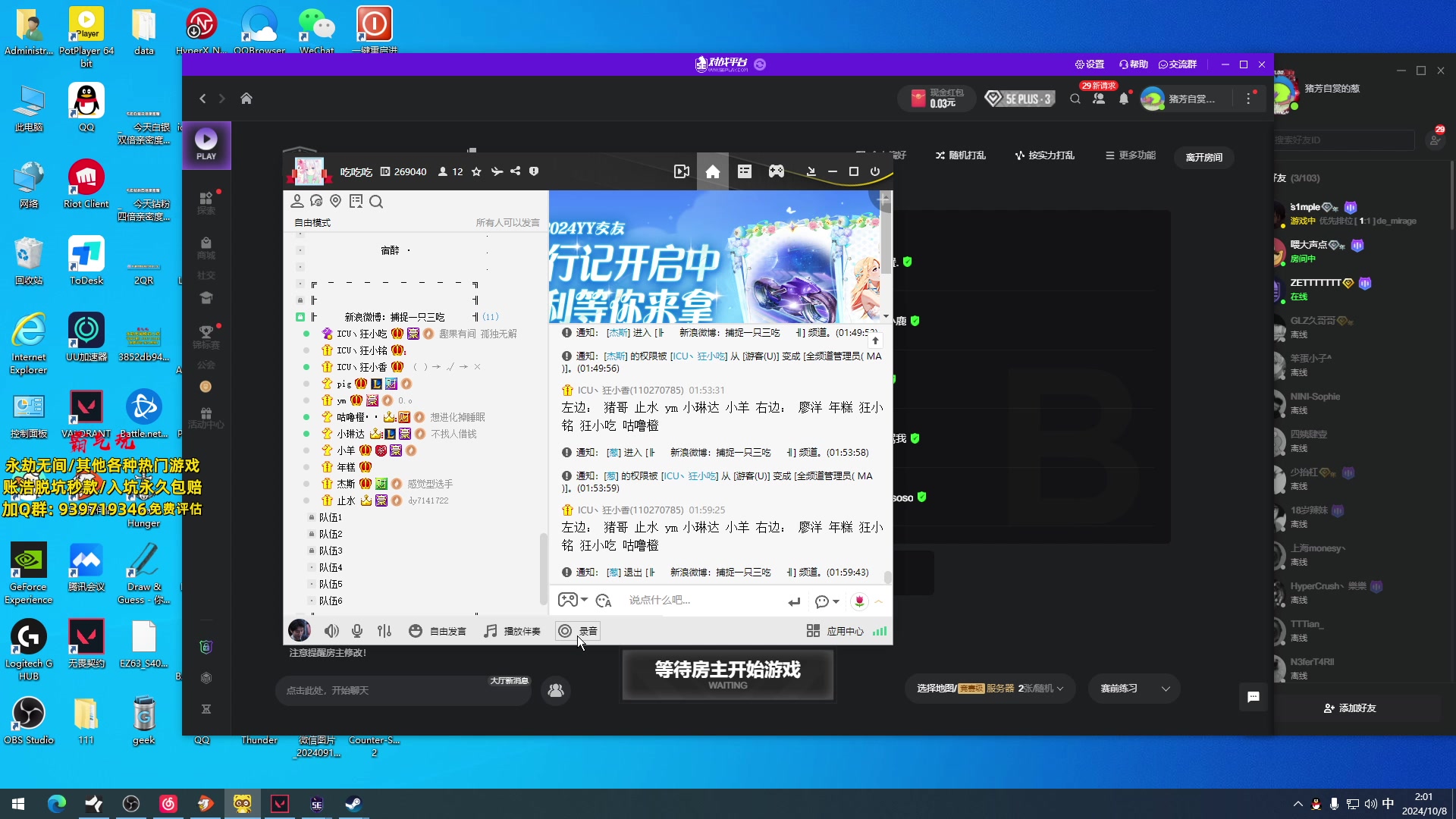Screen dimensions: 1456x819
Task: Open 交流群 community group in 5E title bar
Action: coord(1178,64)
